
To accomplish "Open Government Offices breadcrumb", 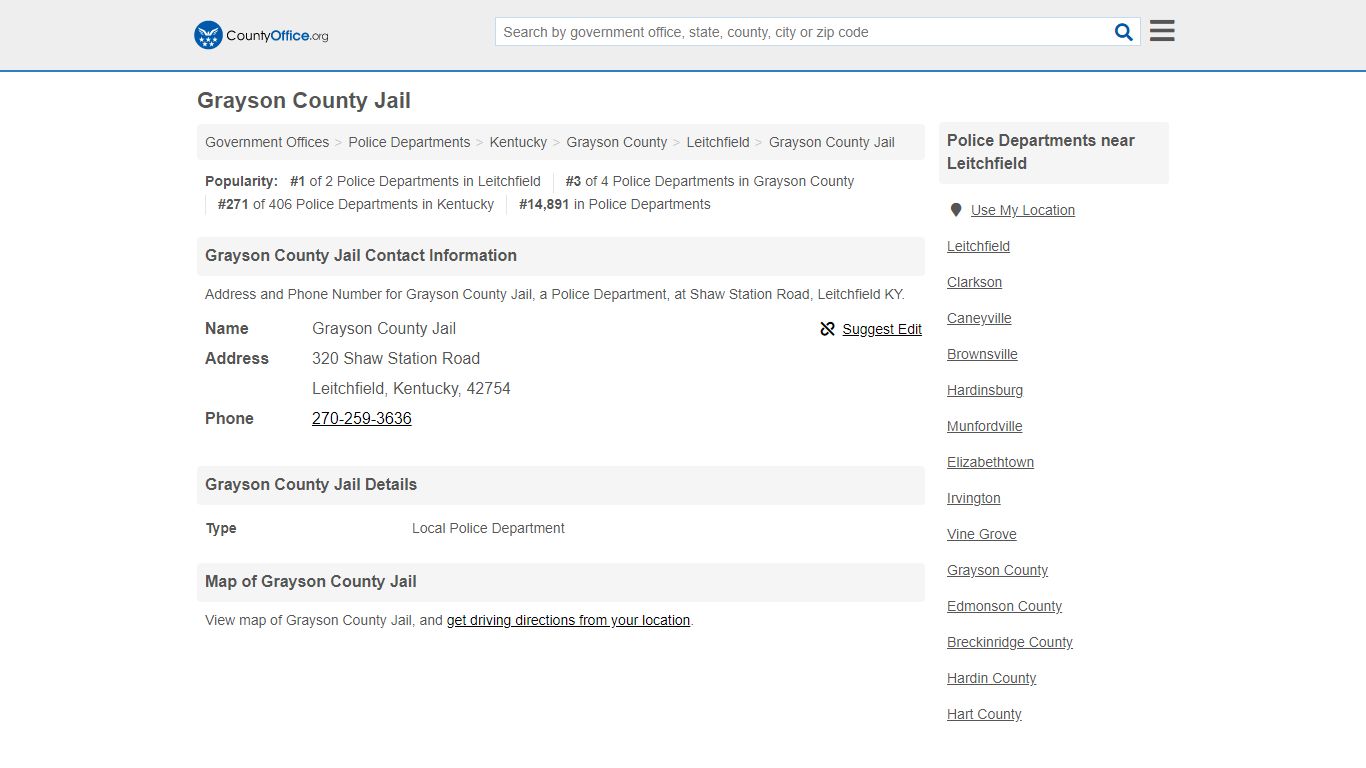I will (x=267, y=142).
